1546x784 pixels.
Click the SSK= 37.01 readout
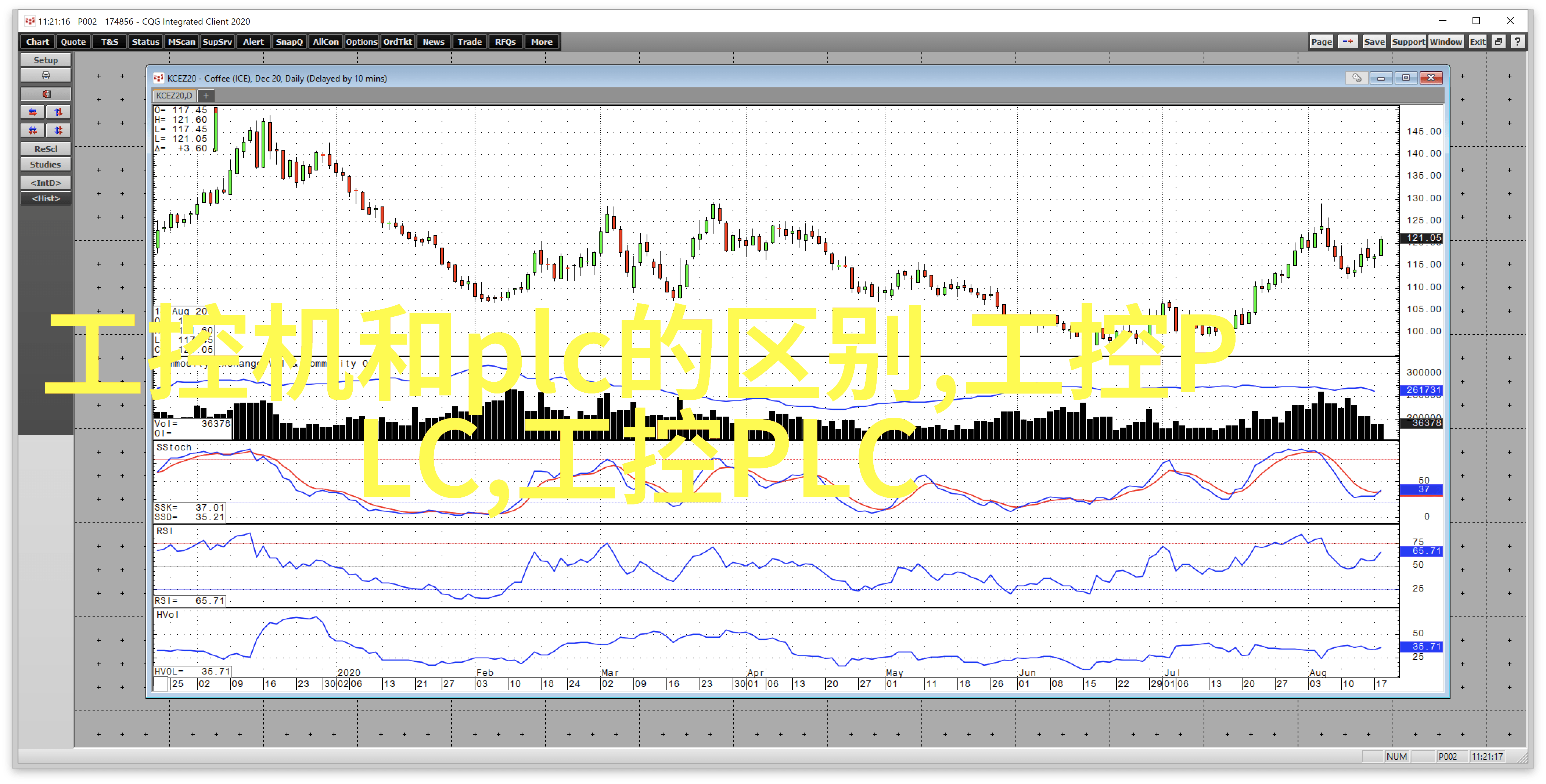click(x=189, y=508)
